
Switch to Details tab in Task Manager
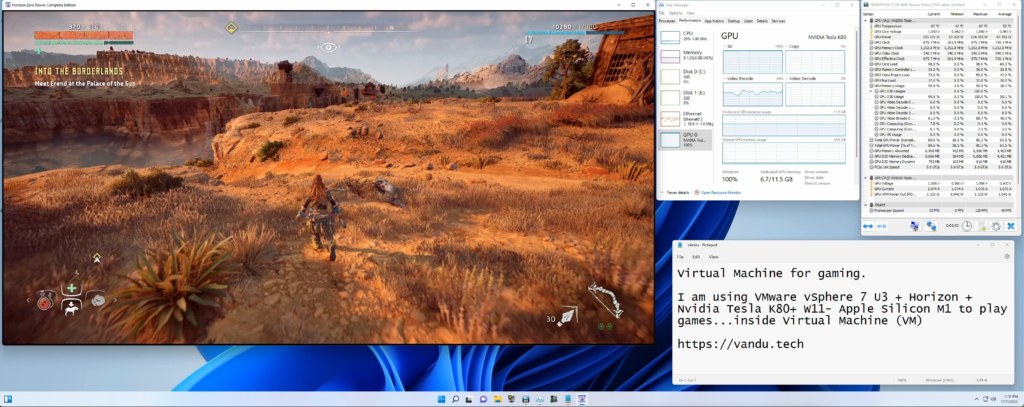click(762, 21)
